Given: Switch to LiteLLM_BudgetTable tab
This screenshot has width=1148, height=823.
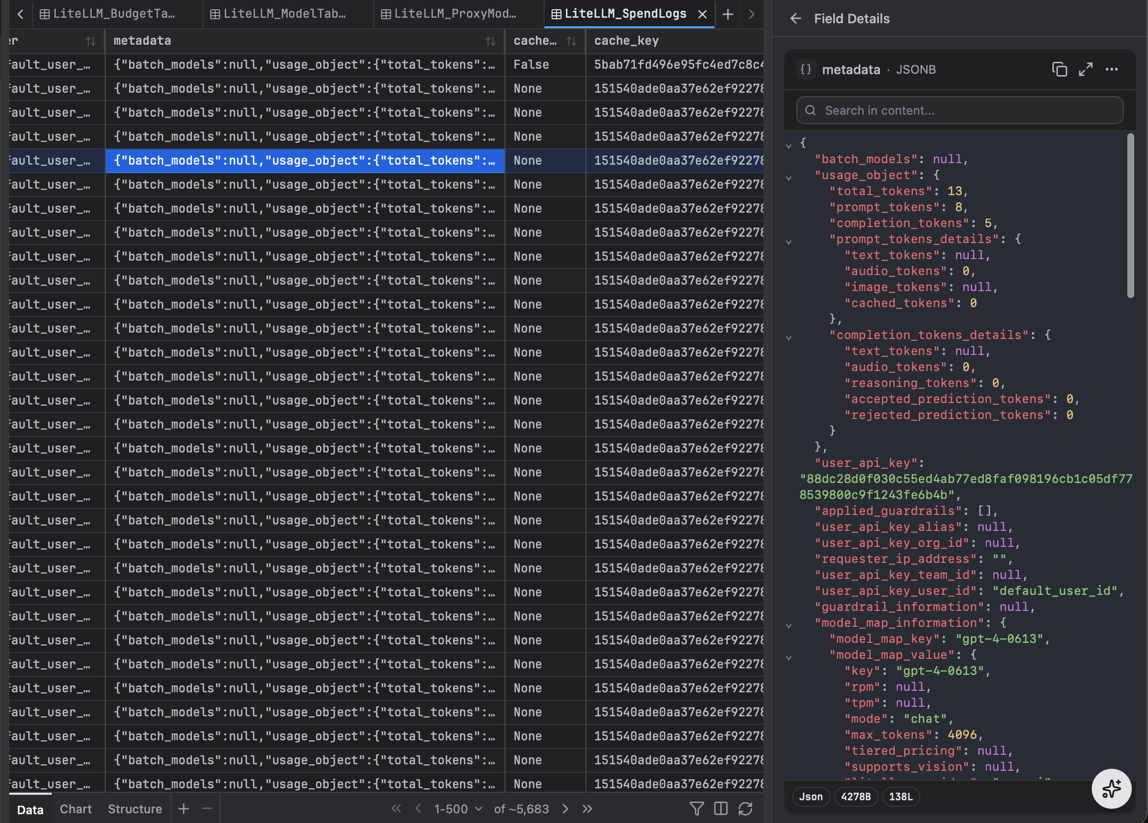Looking at the screenshot, I should point(108,14).
